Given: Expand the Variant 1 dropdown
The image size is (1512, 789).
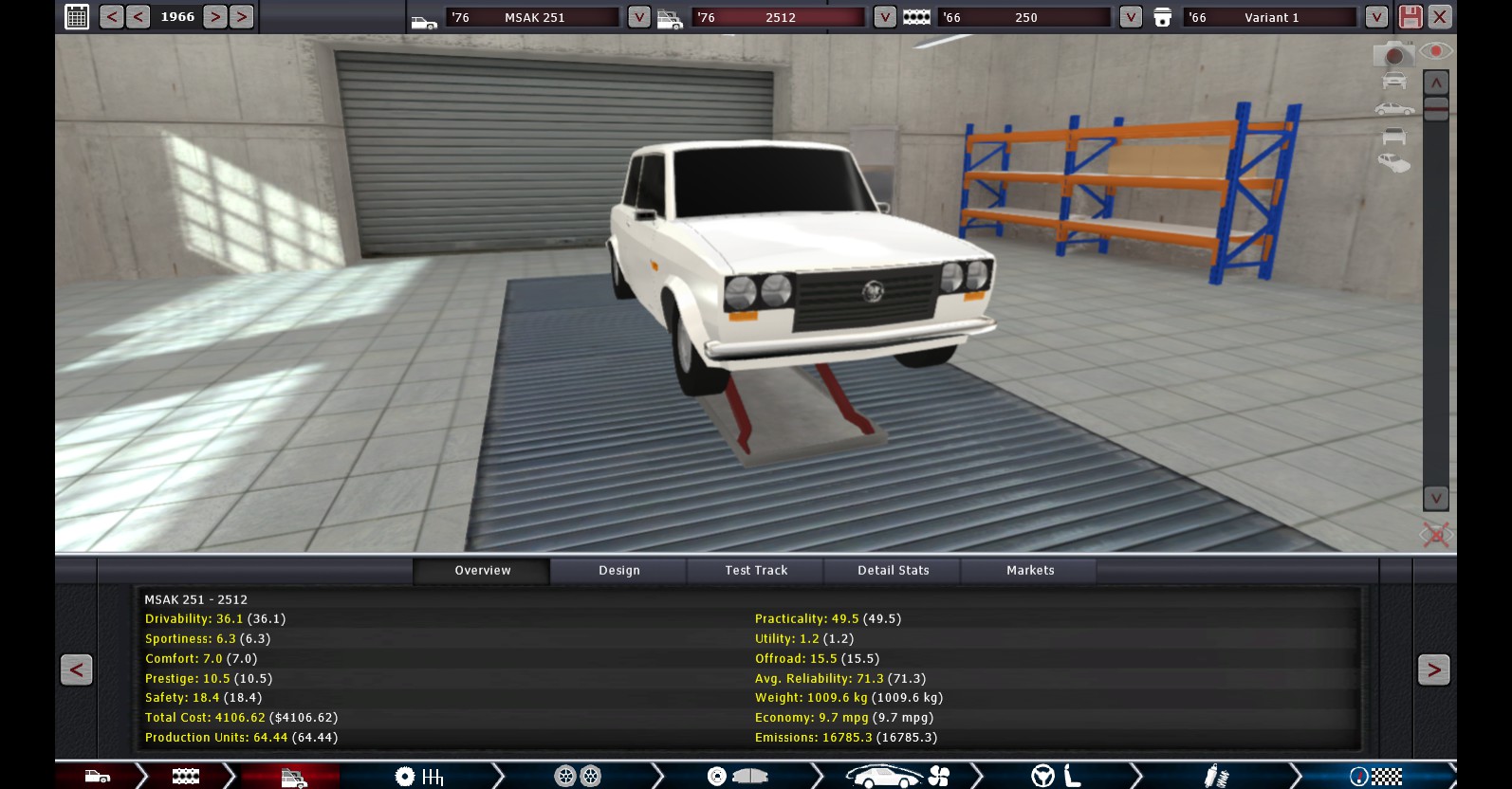Looking at the screenshot, I should 1376,17.
